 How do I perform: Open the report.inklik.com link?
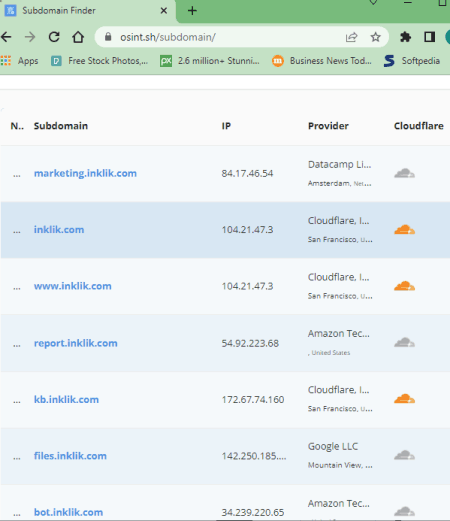coord(76,343)
